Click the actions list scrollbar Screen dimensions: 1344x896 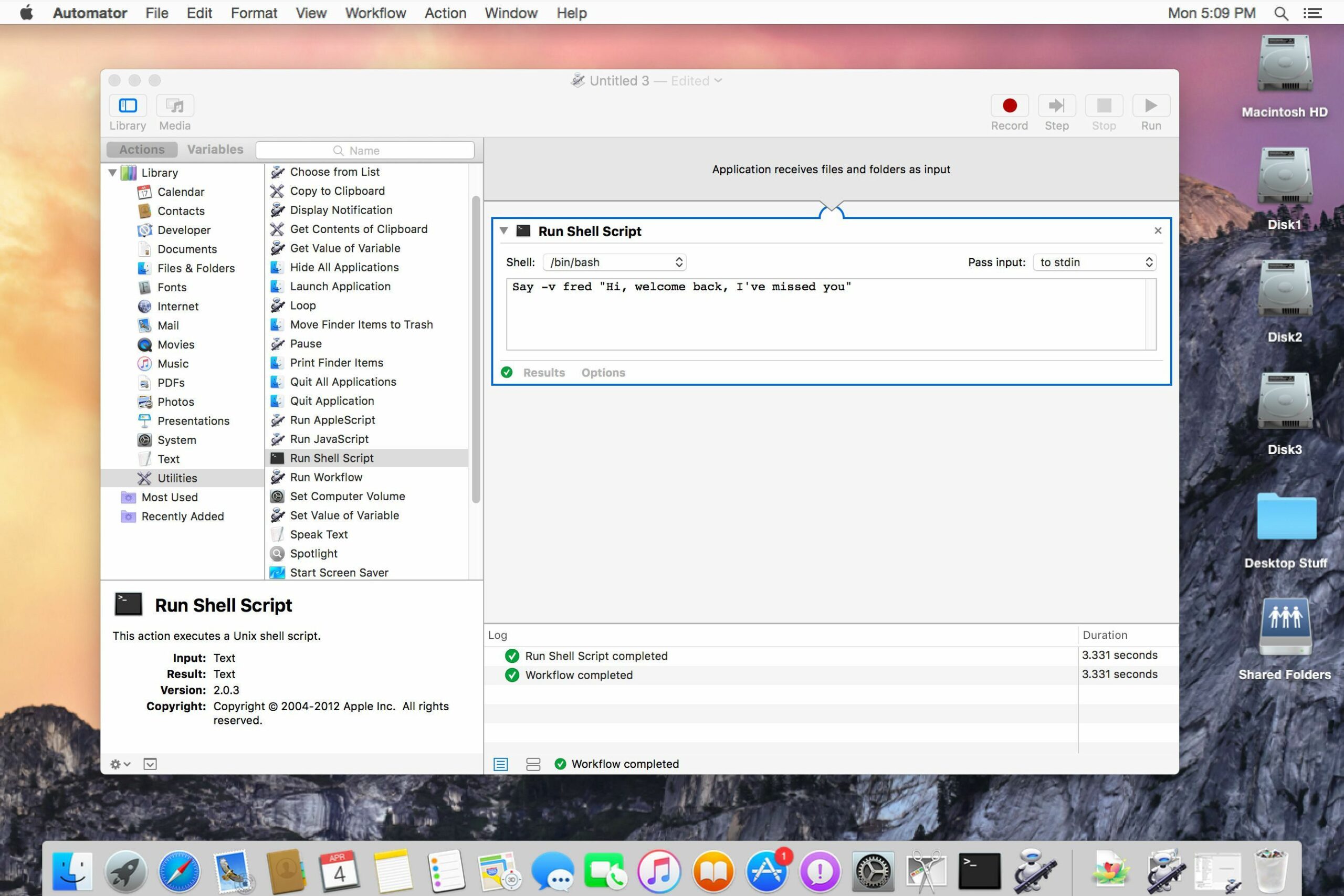[x=476, y=350]
